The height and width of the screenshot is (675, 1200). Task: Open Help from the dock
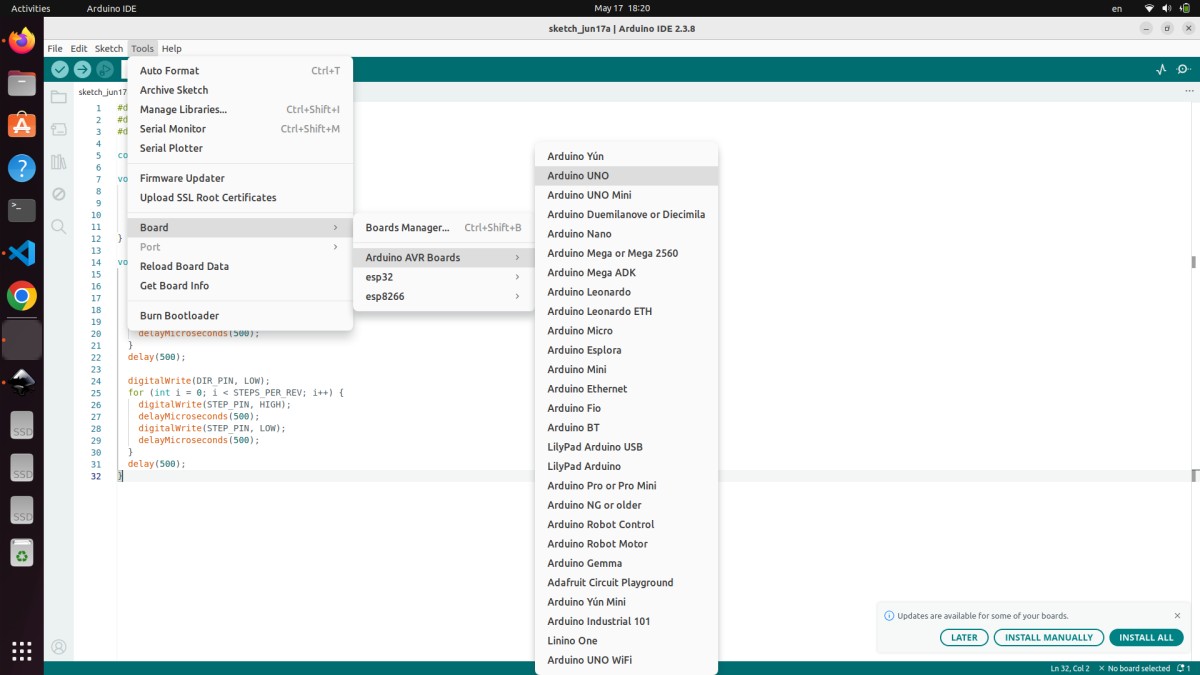pyautogui.click(x=22, y=168)
